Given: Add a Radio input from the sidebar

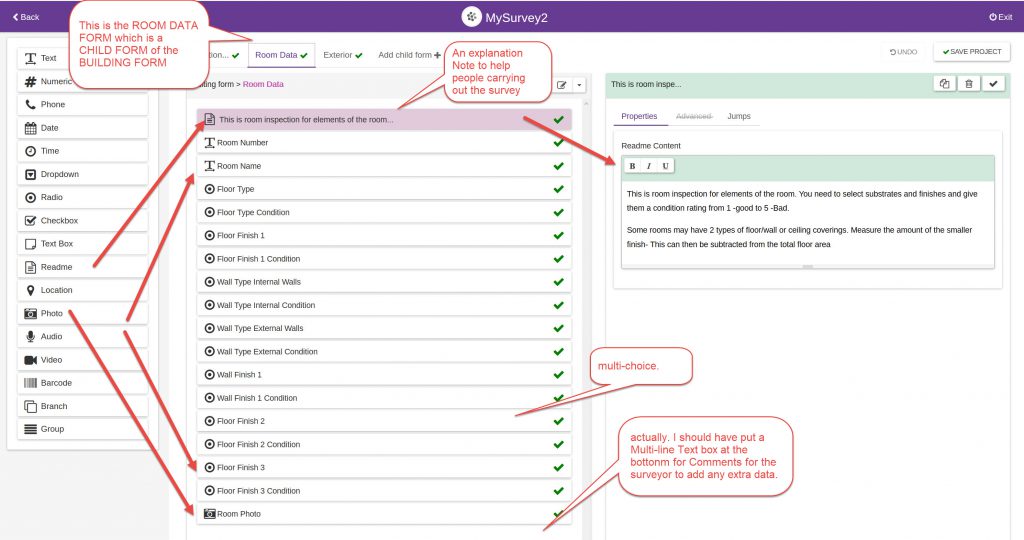Looking at the screenshot, I should [x=82, y=197].
